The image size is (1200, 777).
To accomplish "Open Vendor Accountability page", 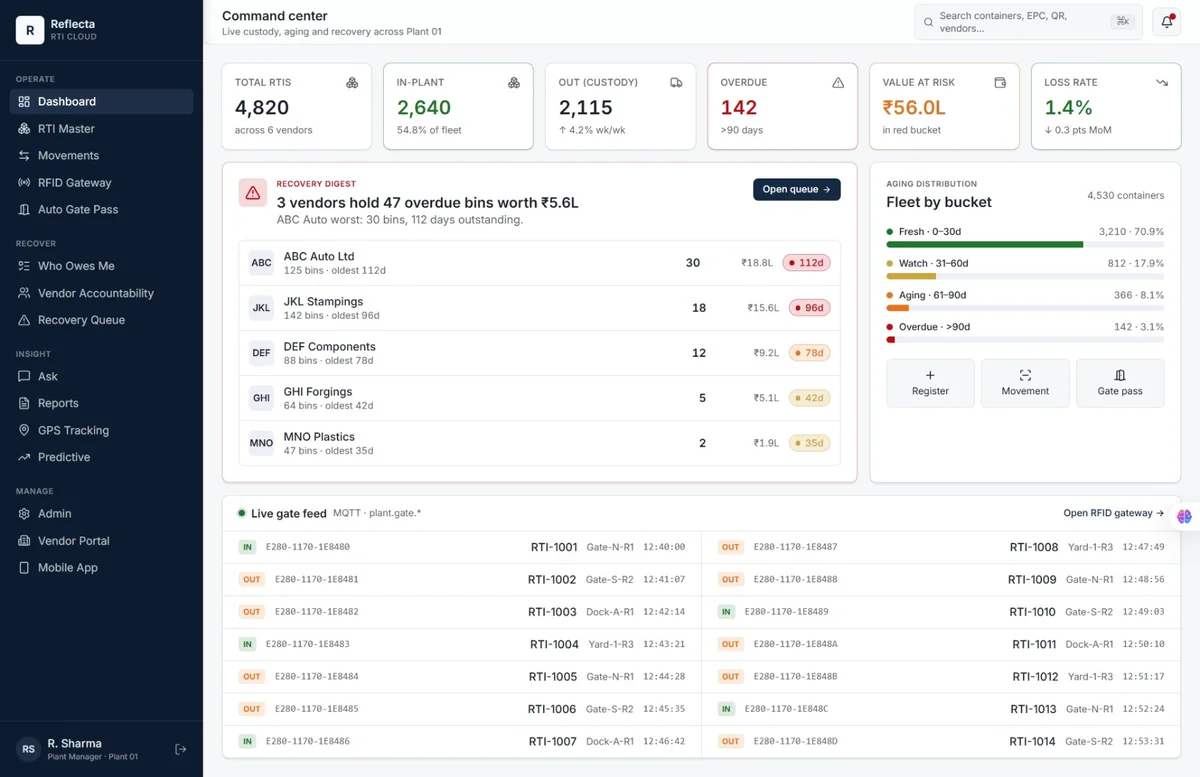I will [x=101, y=293].
